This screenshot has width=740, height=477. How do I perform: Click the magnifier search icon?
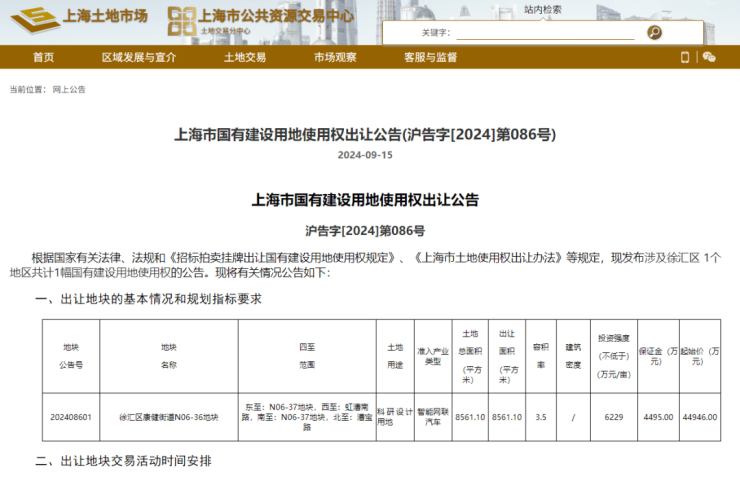tap(654, 32)
